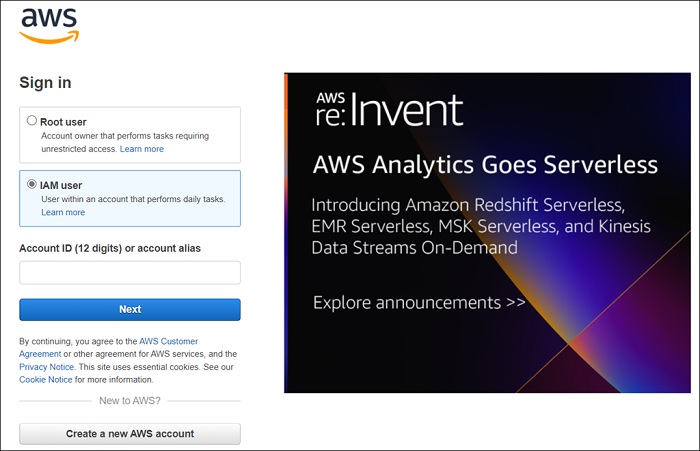Screen dimensions: 700x451
Task: Click the Amazon Redshift Serverless banner description
Action: [481, 226]
